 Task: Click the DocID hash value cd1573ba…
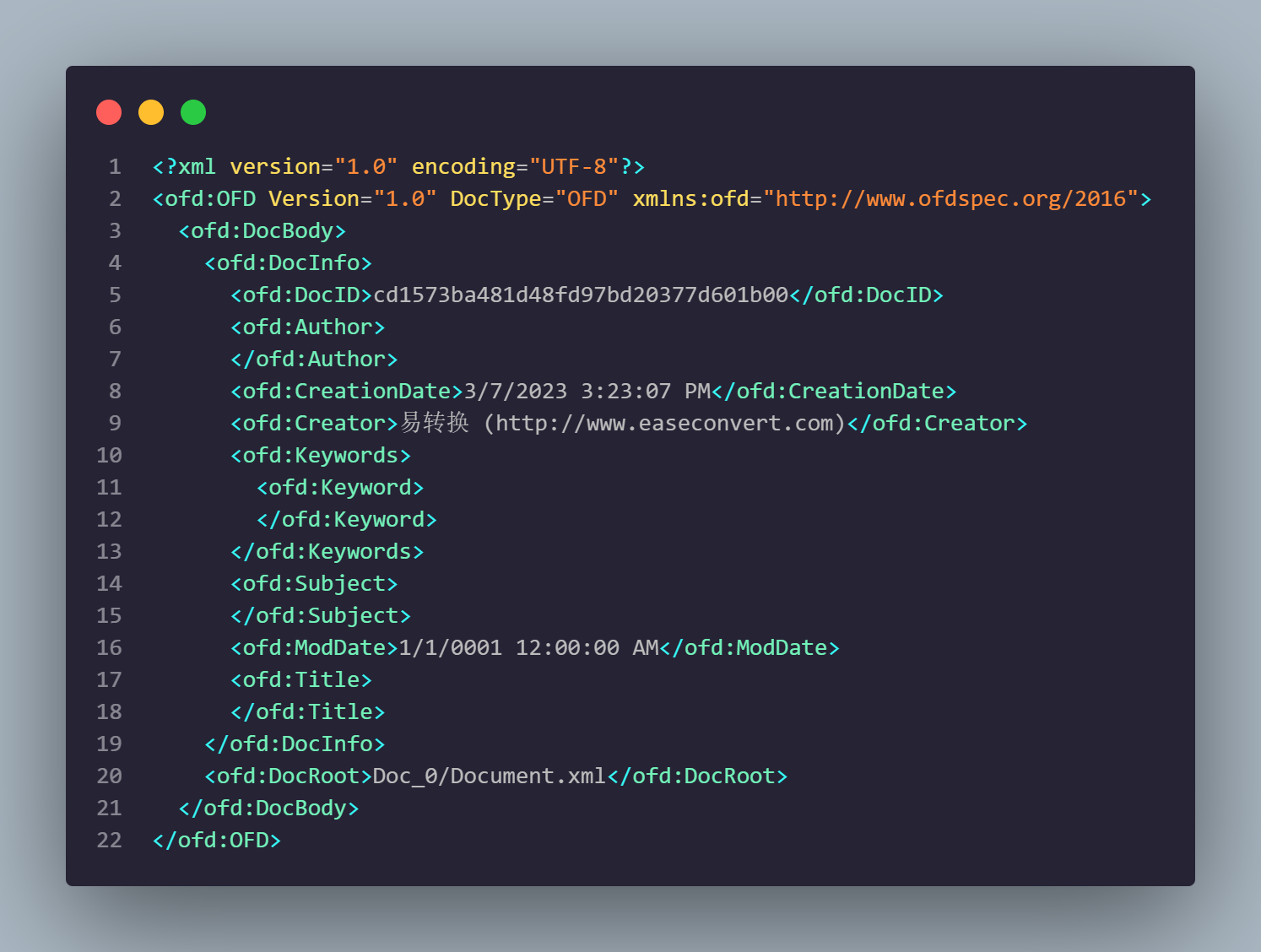coord(581,295)
